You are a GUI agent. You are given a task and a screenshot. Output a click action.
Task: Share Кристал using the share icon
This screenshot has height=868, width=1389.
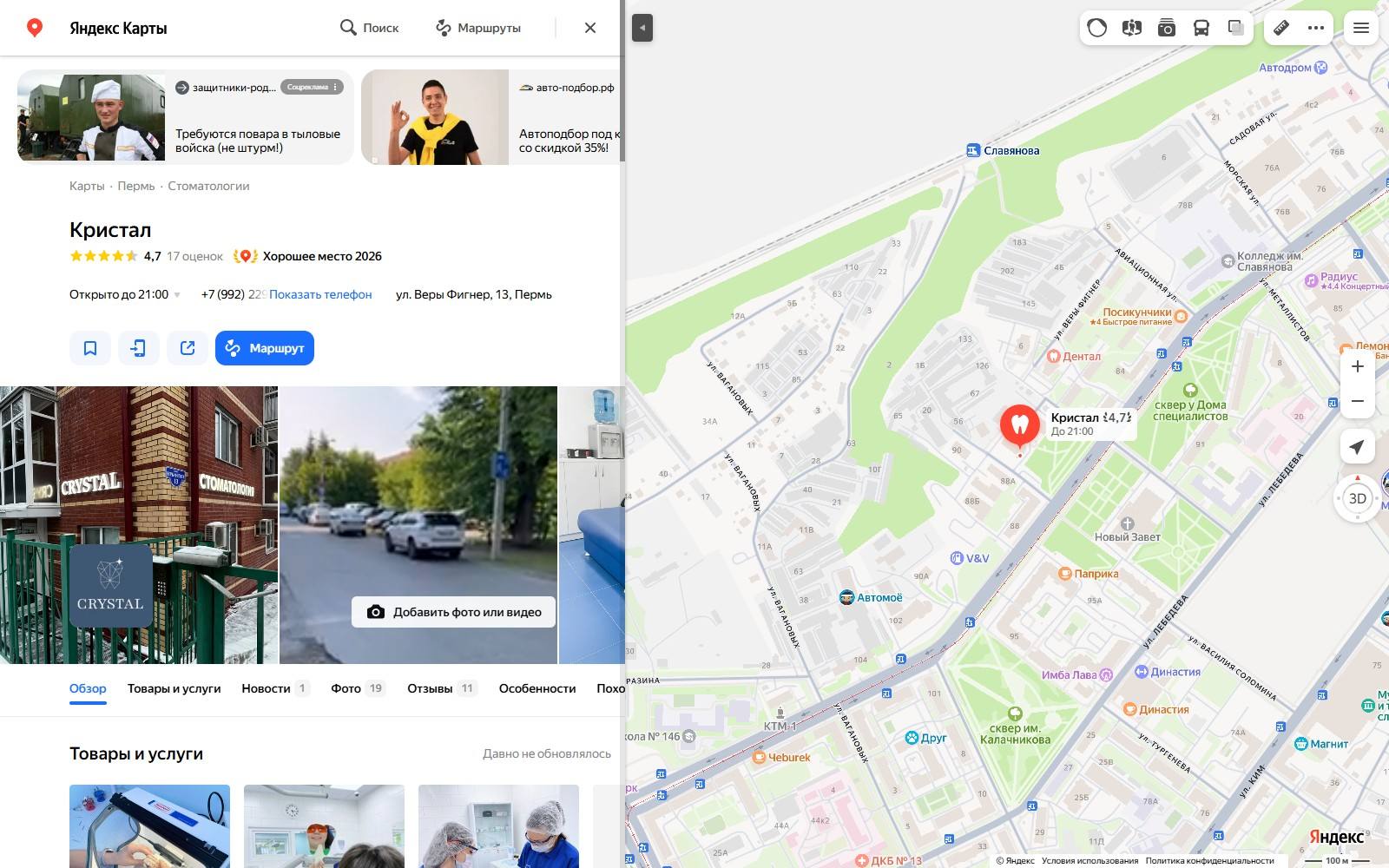click(x=188, y=348)
